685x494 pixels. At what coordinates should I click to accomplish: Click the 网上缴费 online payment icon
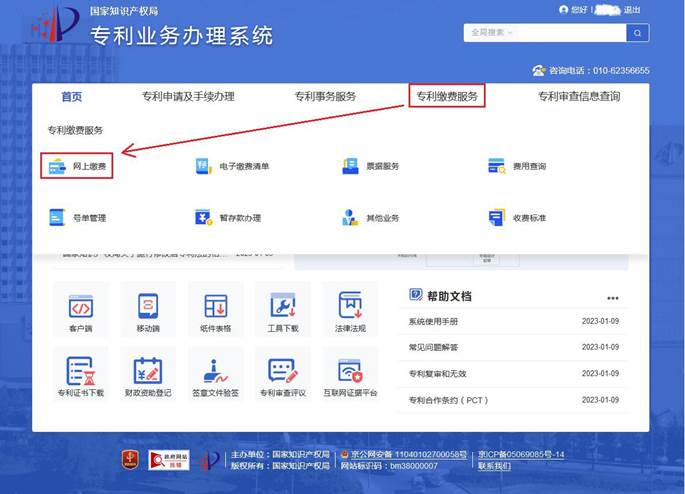(x=56, y=166)
